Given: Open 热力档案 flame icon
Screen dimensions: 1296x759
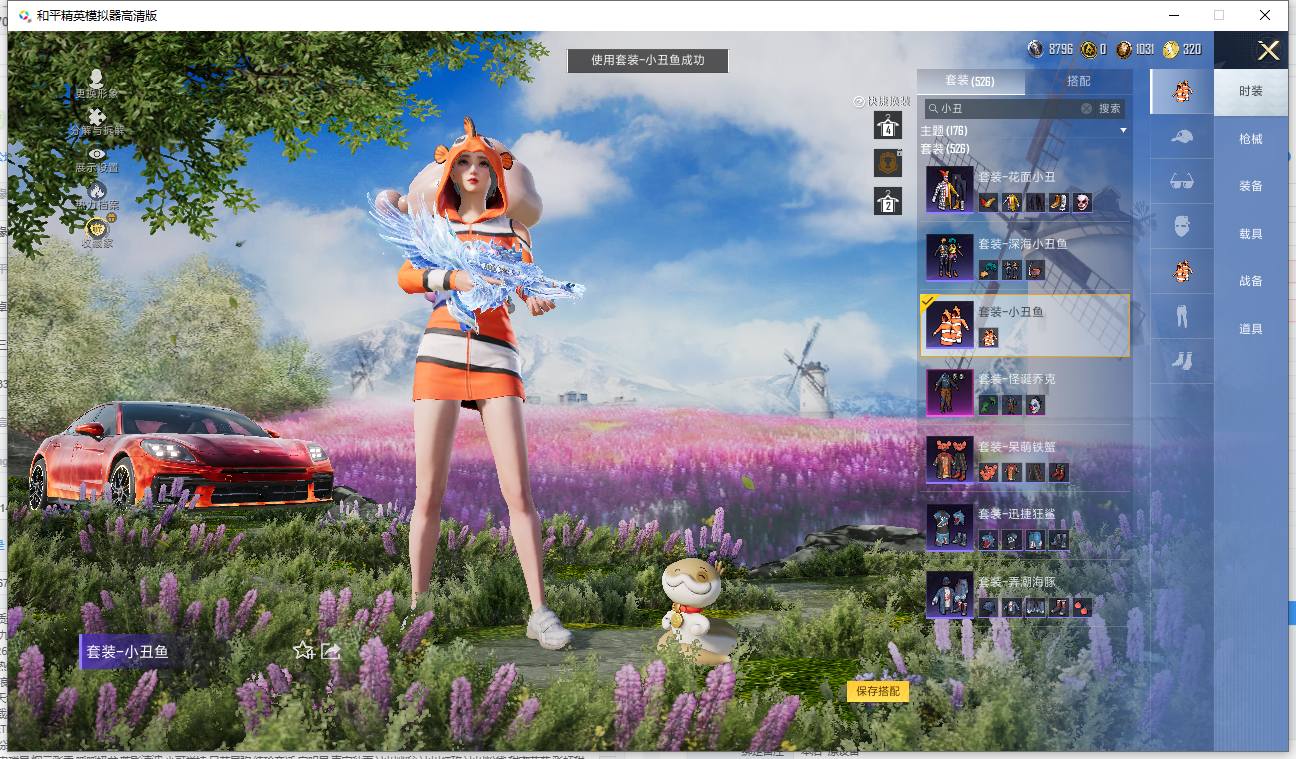Looking at the screenshot, I should point(97,190).
